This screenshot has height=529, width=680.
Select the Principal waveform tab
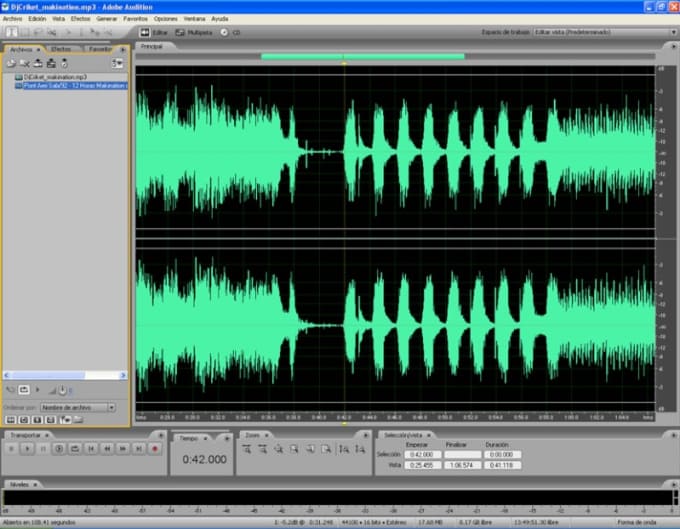click(152, 46)
